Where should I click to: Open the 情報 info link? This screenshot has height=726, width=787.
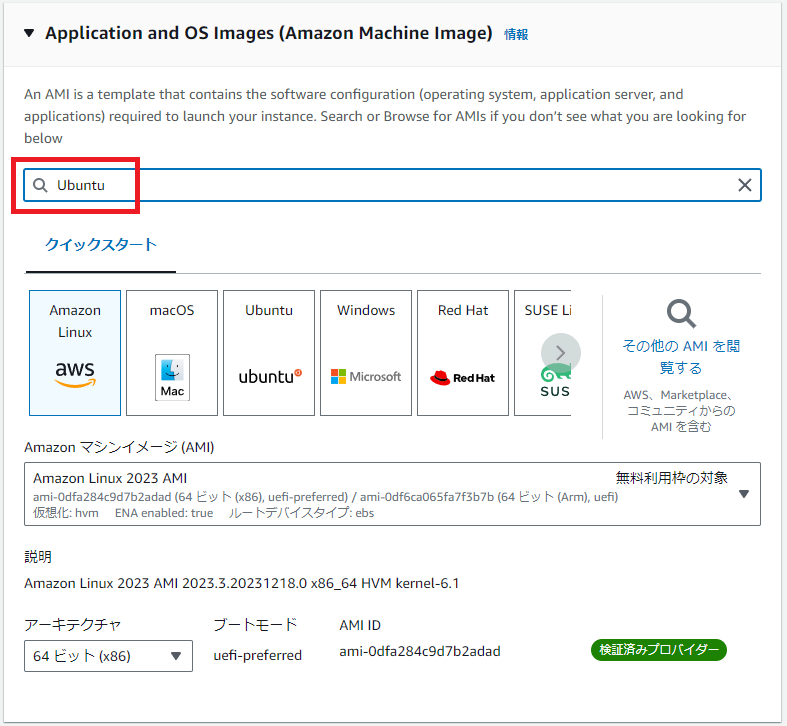(x=516, y=34)
